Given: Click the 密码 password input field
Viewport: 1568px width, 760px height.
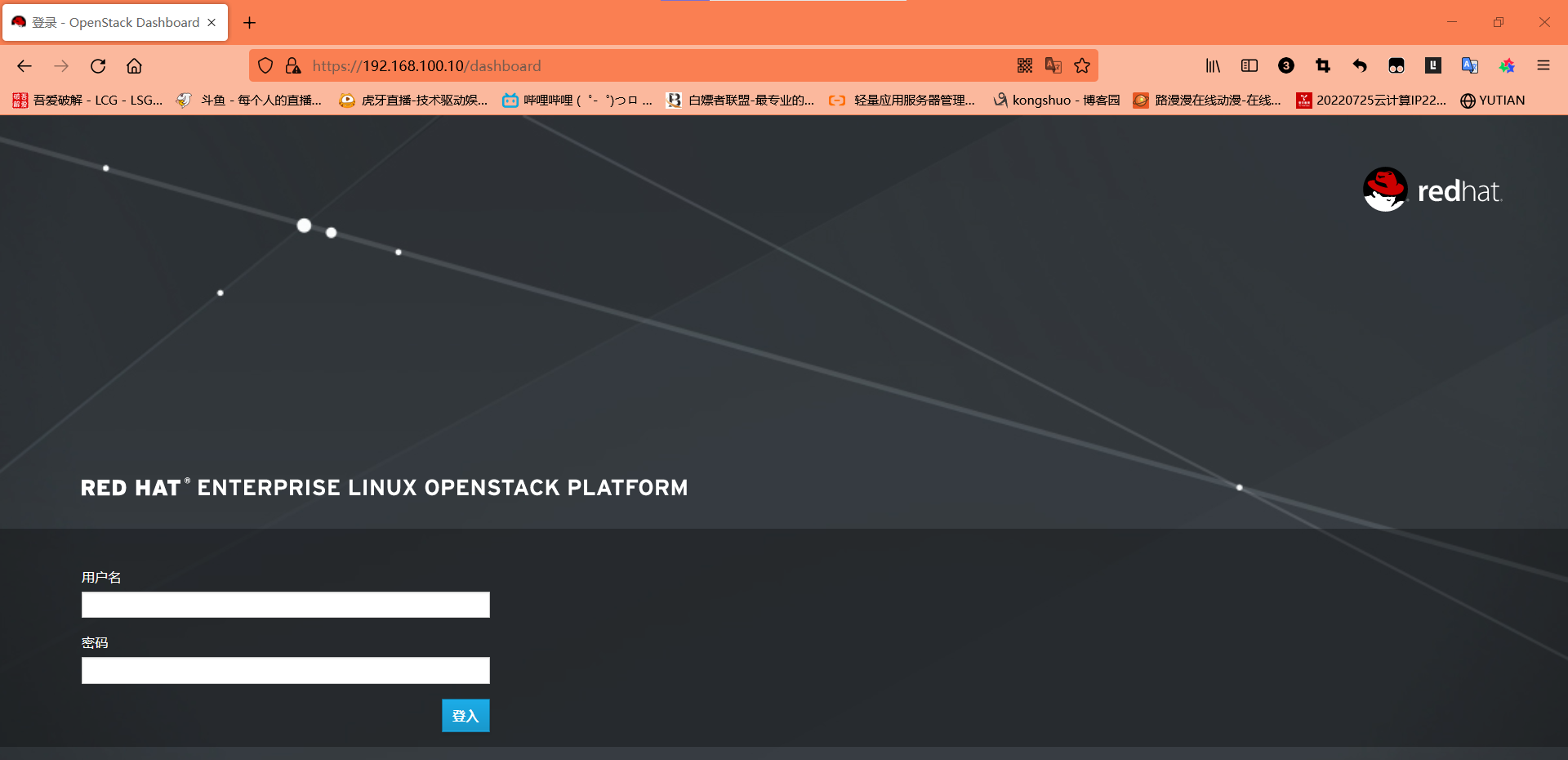Looking at the screenshot, I should 286,670.
